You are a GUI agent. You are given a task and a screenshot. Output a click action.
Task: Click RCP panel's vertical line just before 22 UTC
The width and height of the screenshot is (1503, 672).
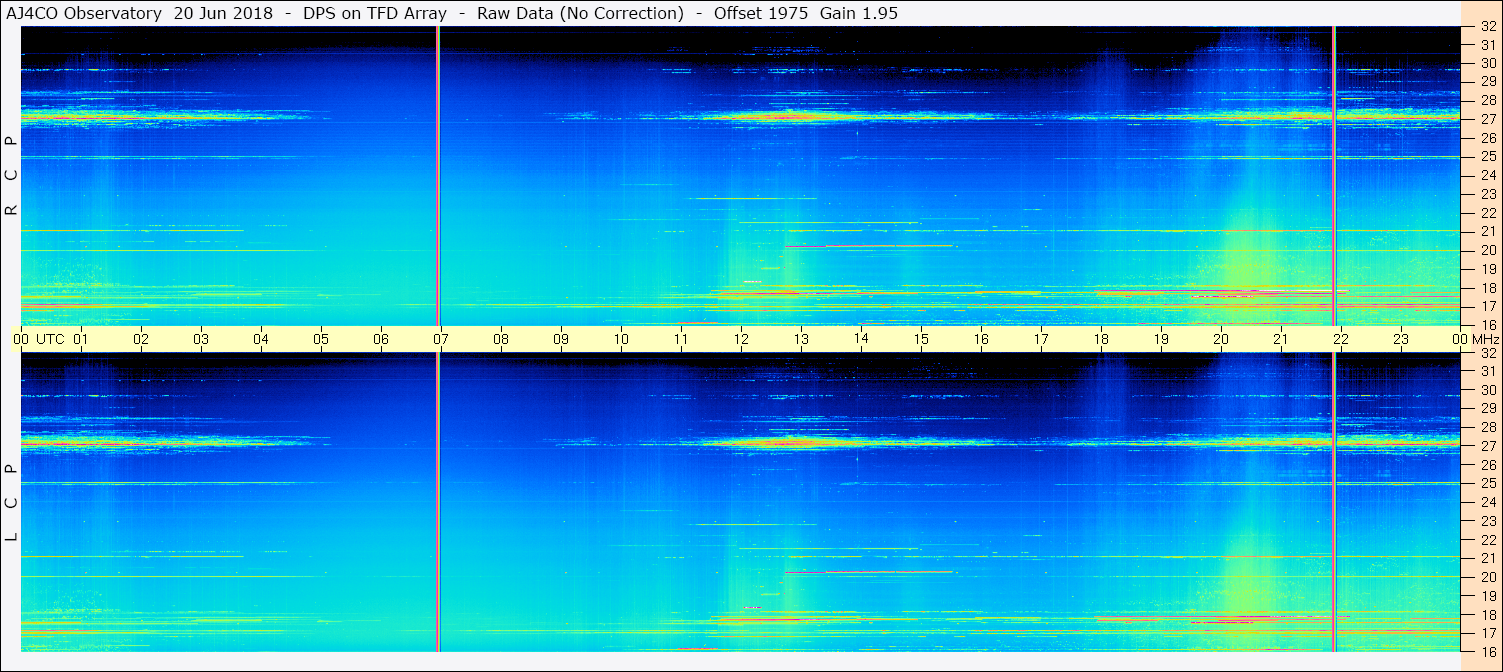[x=1334, y=176]
